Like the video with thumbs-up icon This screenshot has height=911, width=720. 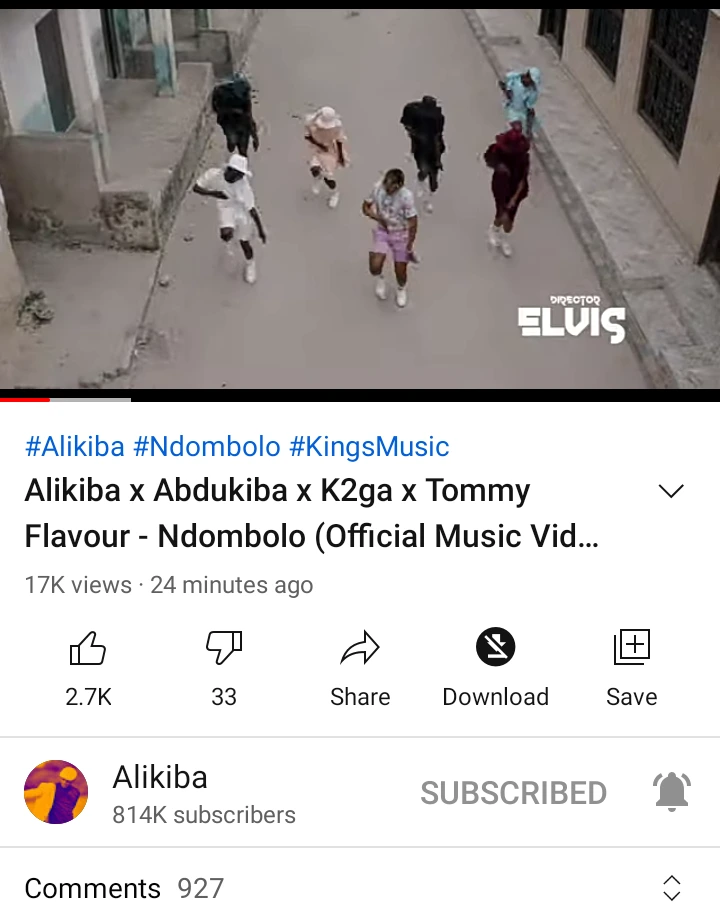[x=88, y=648]
